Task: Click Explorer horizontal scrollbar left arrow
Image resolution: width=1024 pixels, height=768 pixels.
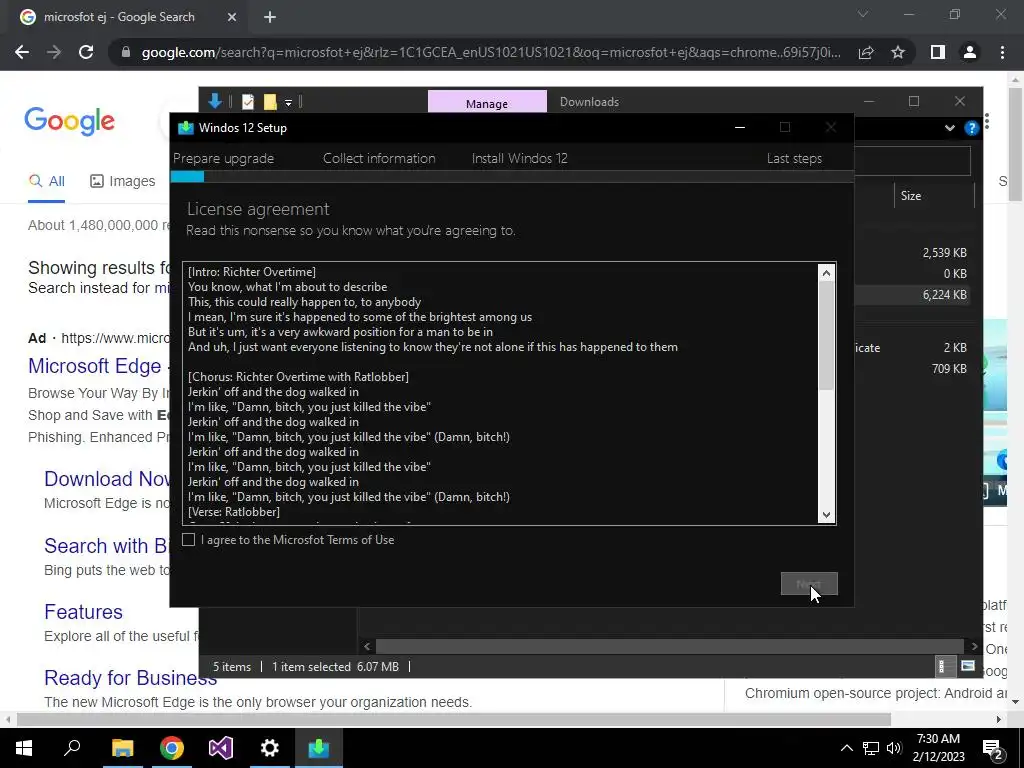Action: (x=367, y=647)
